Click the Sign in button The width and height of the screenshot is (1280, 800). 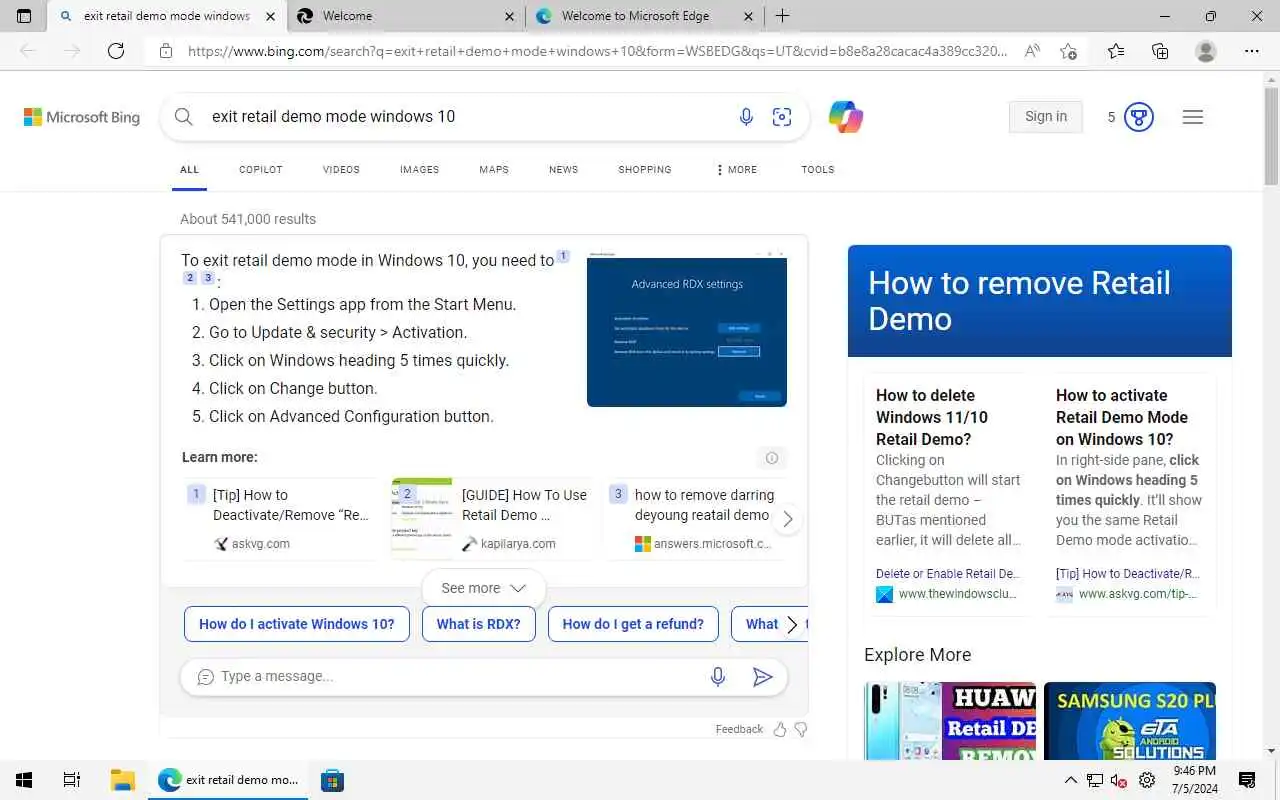tap(1046, 117)
